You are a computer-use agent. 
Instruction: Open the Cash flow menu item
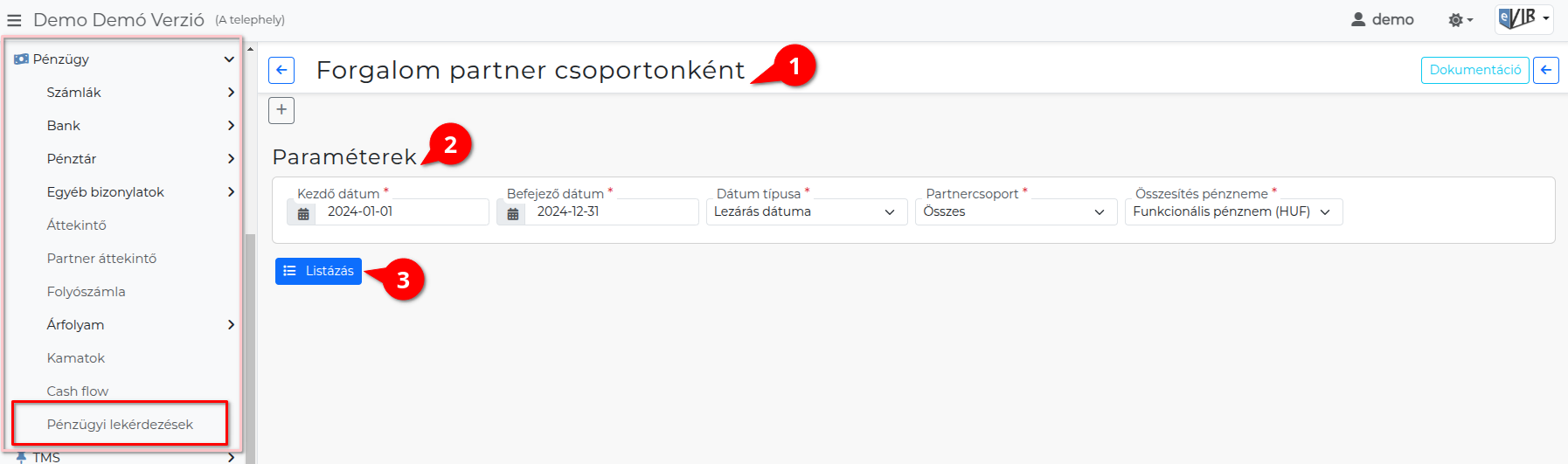[78, 391]
